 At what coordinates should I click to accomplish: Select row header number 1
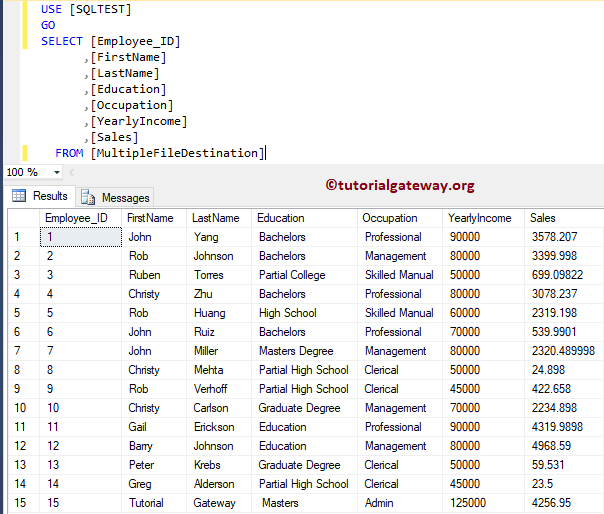23,237
